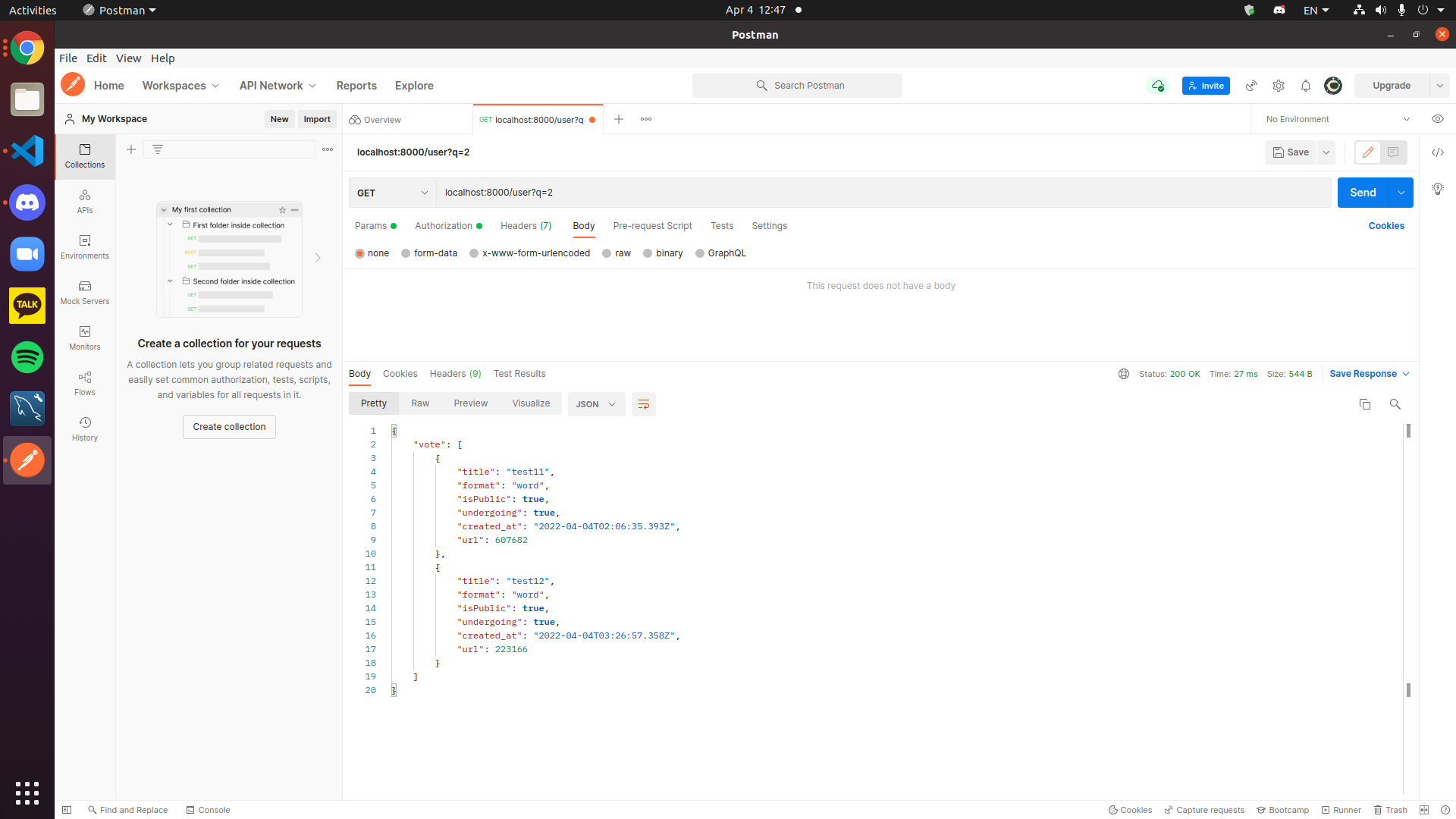Copy the response body with copy icon
Screen dimensions: 1456x819
(1365, 404)
